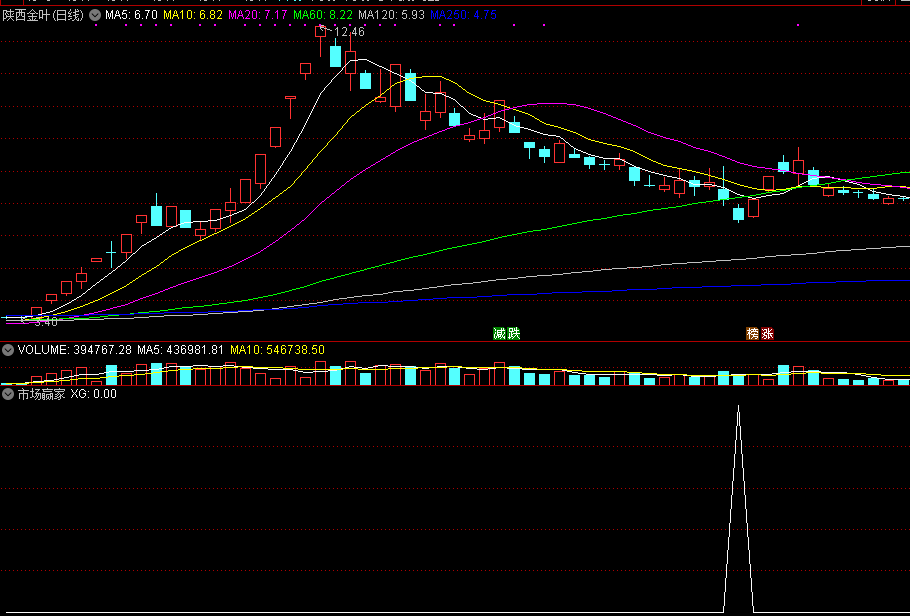Click the orange 榜 marker icon
Viewport: 910px width, 616px height.
coord(753,333)
